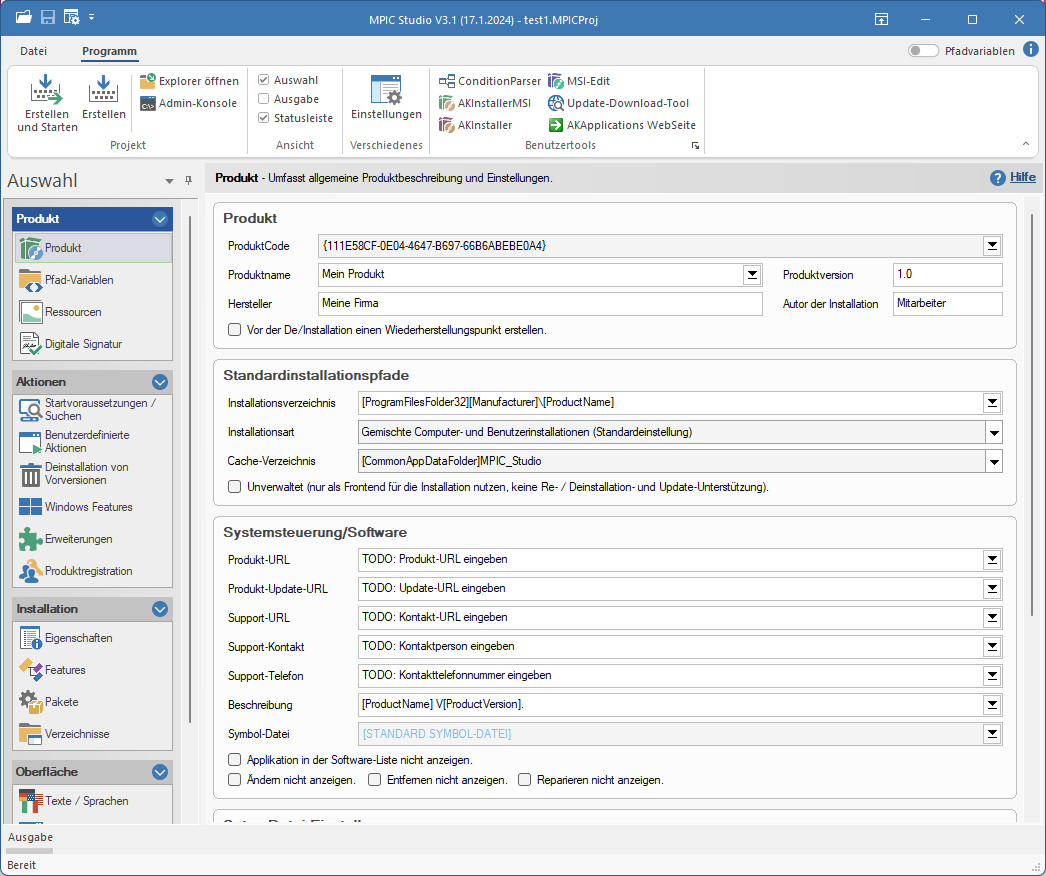
Task: Select the Programm ribbon tab
Action: (109, 51)
